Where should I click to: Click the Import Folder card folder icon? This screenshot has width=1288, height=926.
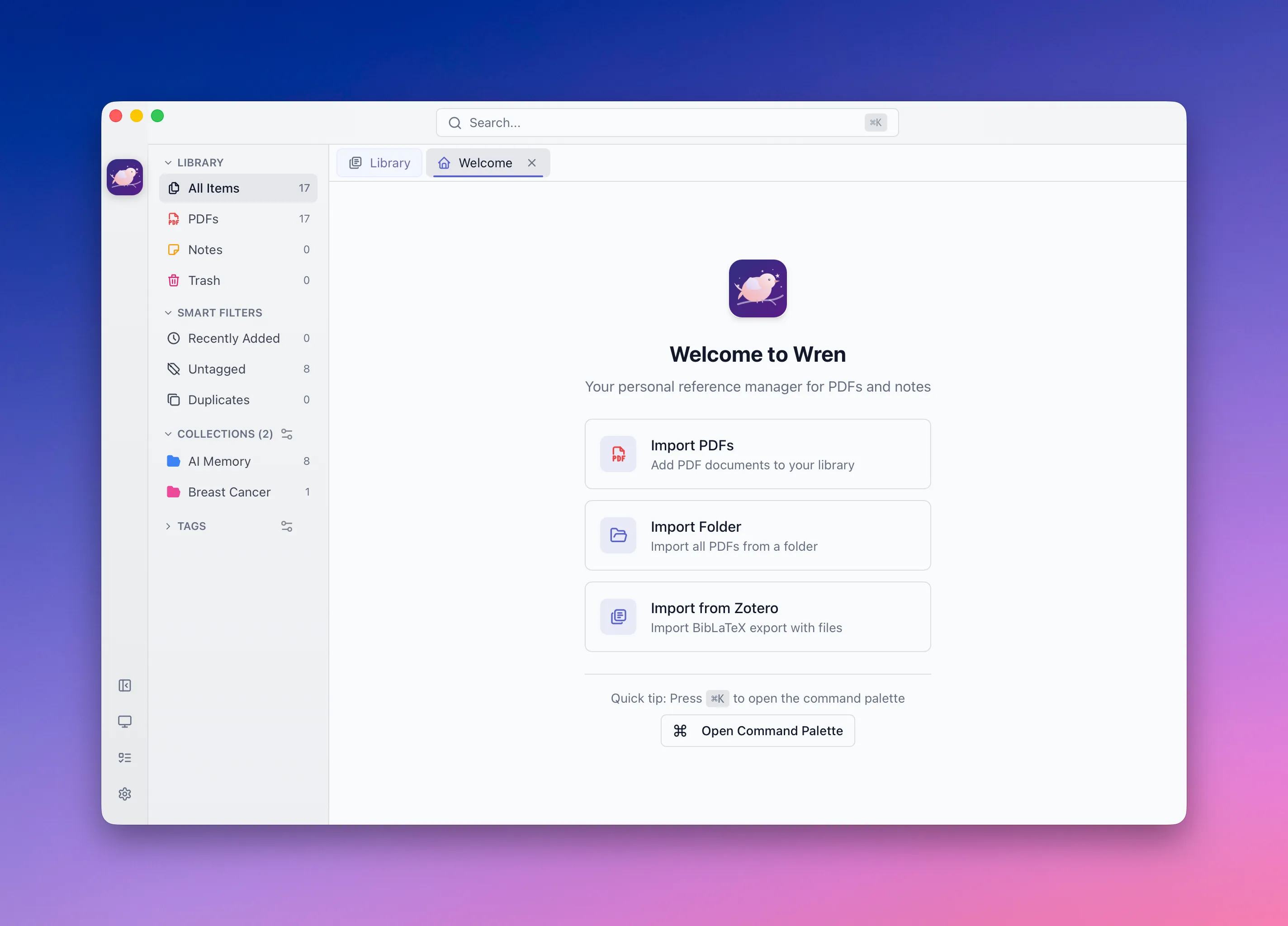tap(618, 535)
